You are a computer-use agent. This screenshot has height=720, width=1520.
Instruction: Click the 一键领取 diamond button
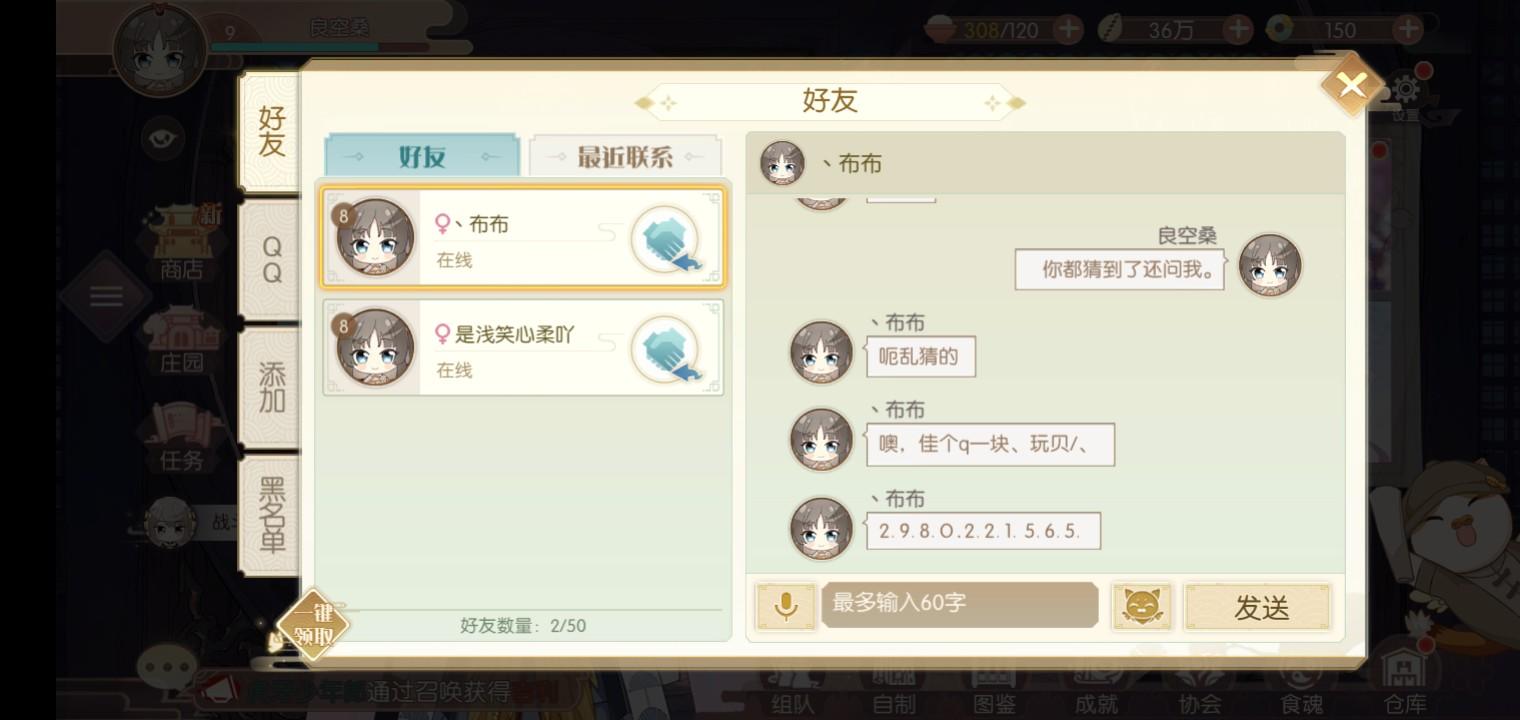point(313,625)
